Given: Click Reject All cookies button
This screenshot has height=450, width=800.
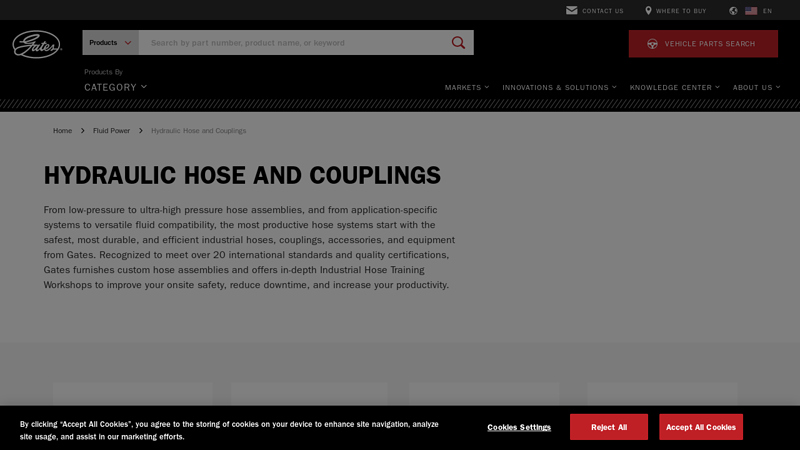Looking at the screenshot, I should pyautogui.click(x=609, y=427).
